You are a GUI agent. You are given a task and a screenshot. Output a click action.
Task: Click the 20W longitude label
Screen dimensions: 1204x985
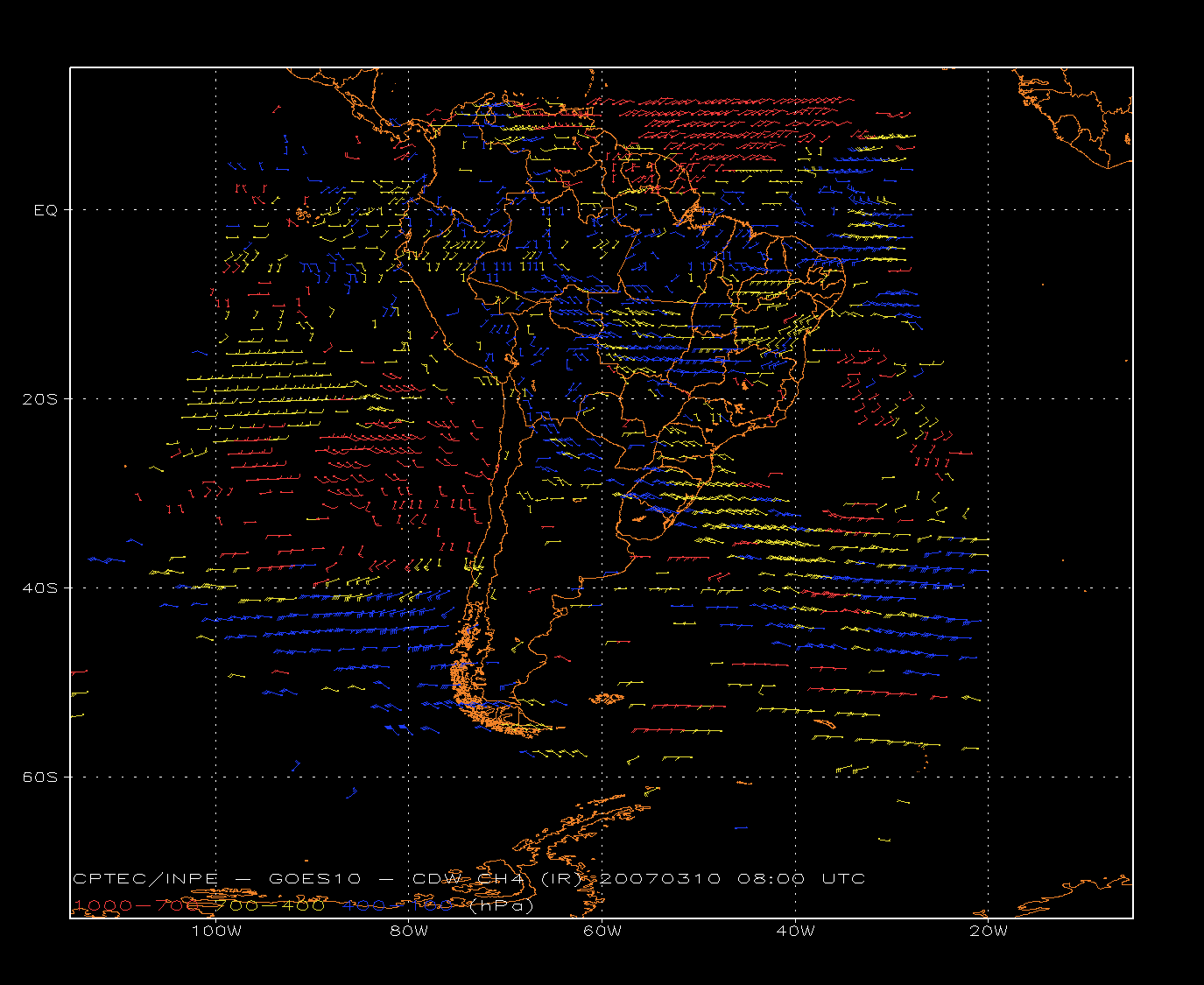point(989,931)
